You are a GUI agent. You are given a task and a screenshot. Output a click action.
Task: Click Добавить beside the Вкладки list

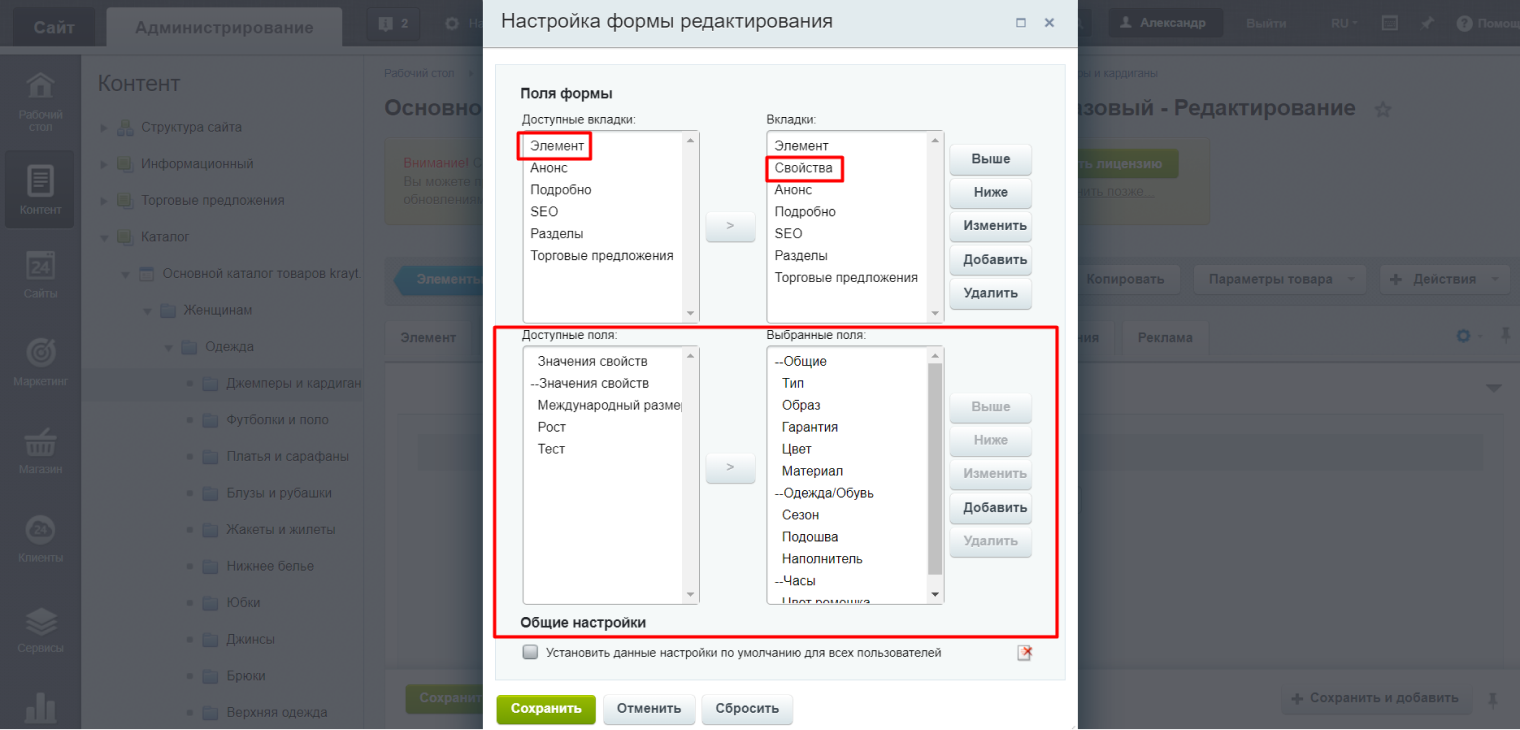pos(991,260)
